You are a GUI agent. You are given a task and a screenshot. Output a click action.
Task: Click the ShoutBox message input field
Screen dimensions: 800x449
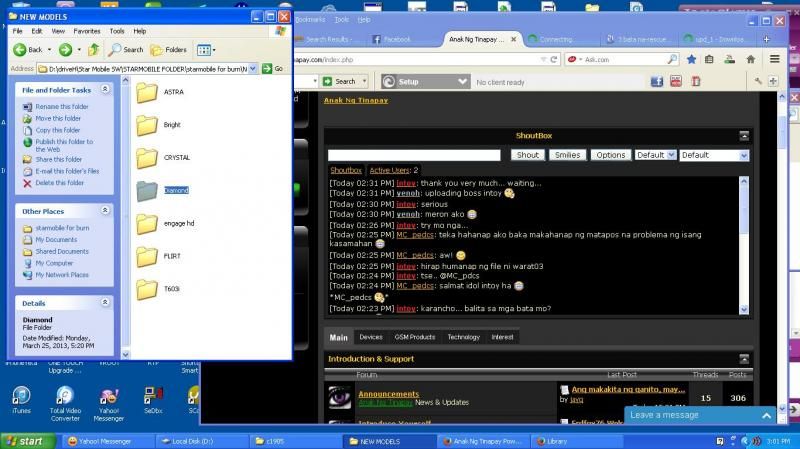414,155
